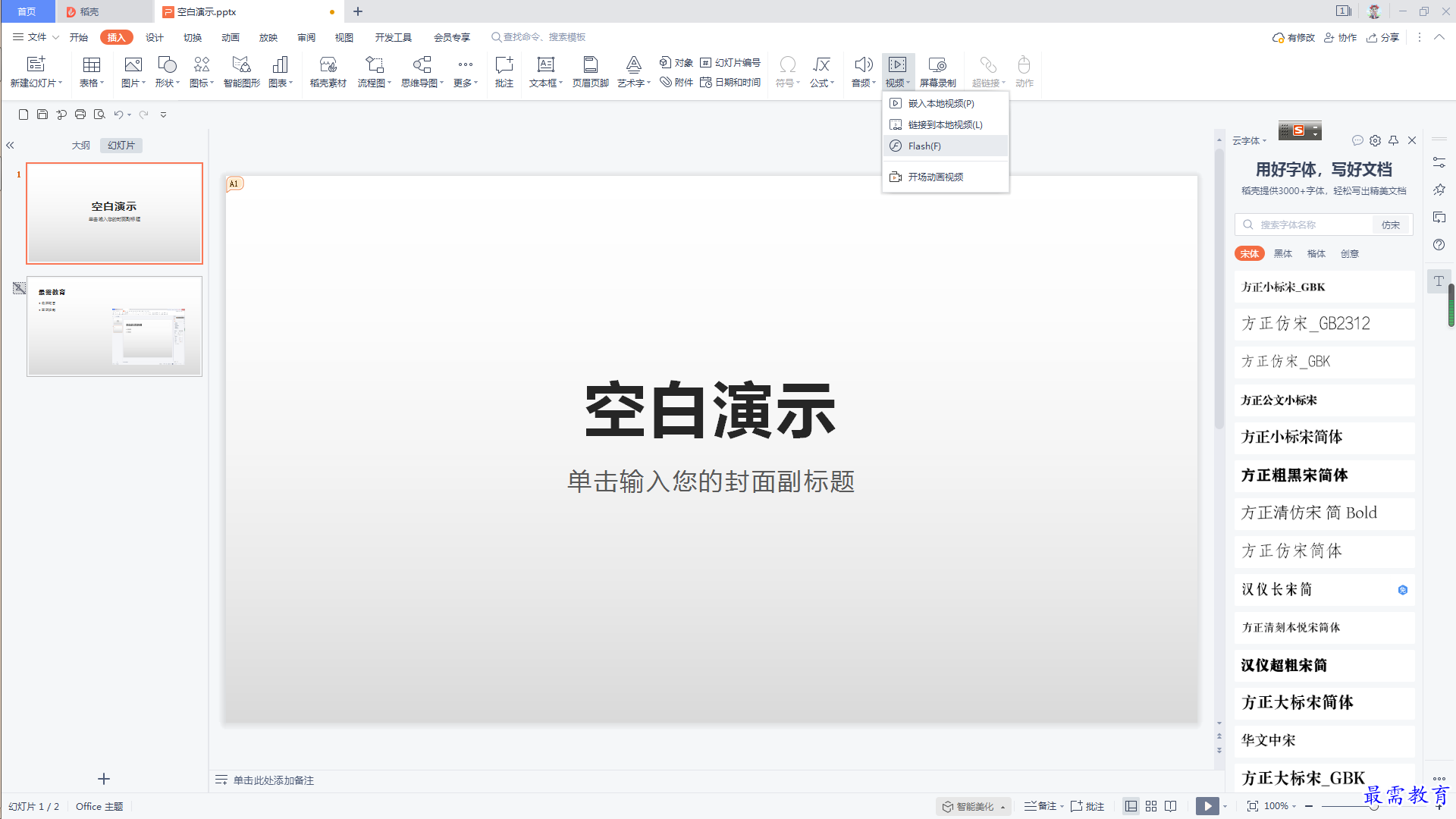The image size is (1456, 819).
Task: Click the 协作 collaborate button
Action: click(x=1340, y=37)
